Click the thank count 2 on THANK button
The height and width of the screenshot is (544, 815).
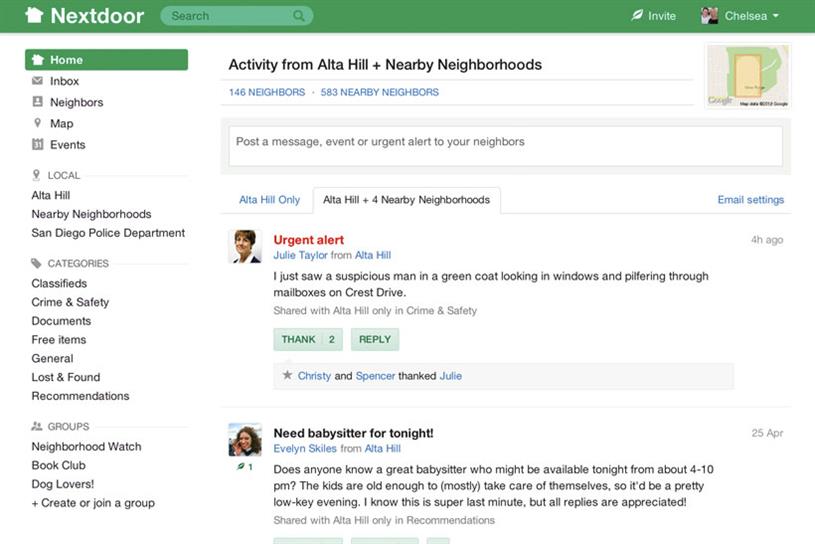click(332, 339)
